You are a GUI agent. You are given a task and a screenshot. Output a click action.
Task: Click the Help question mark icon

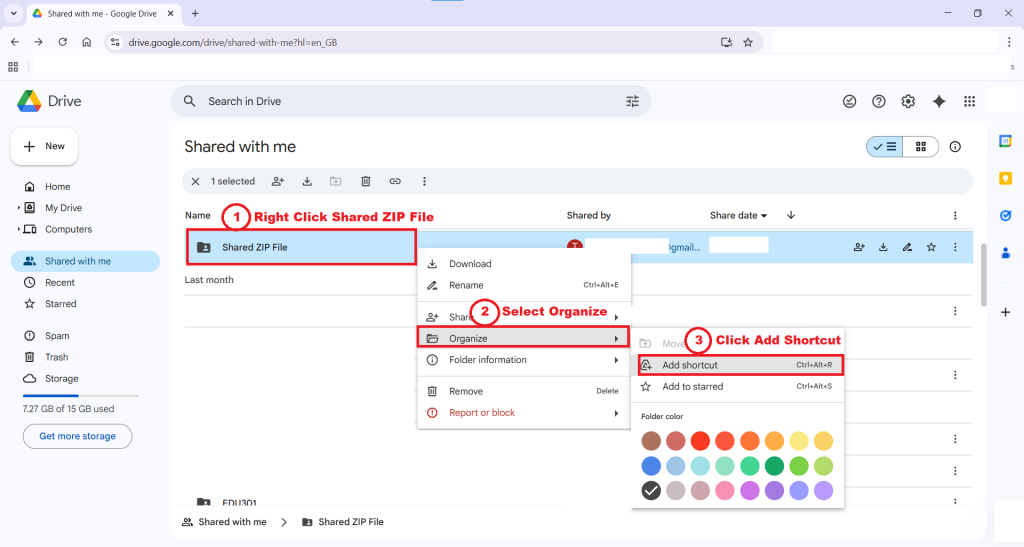[x=879, y=101]
